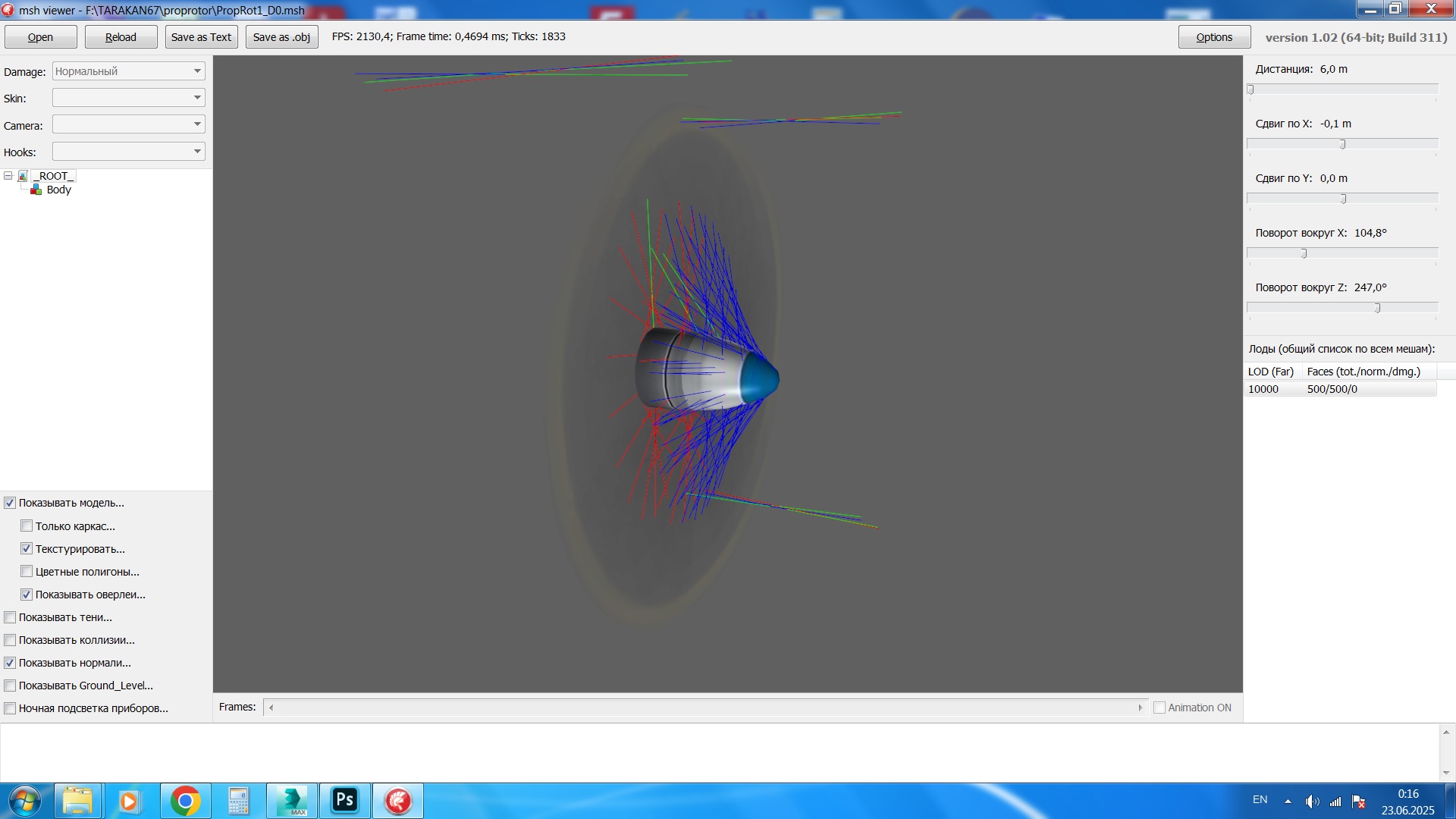
Task: Select the Body mesh tree item
Action: pyautogui.click(x=58, y=190)
